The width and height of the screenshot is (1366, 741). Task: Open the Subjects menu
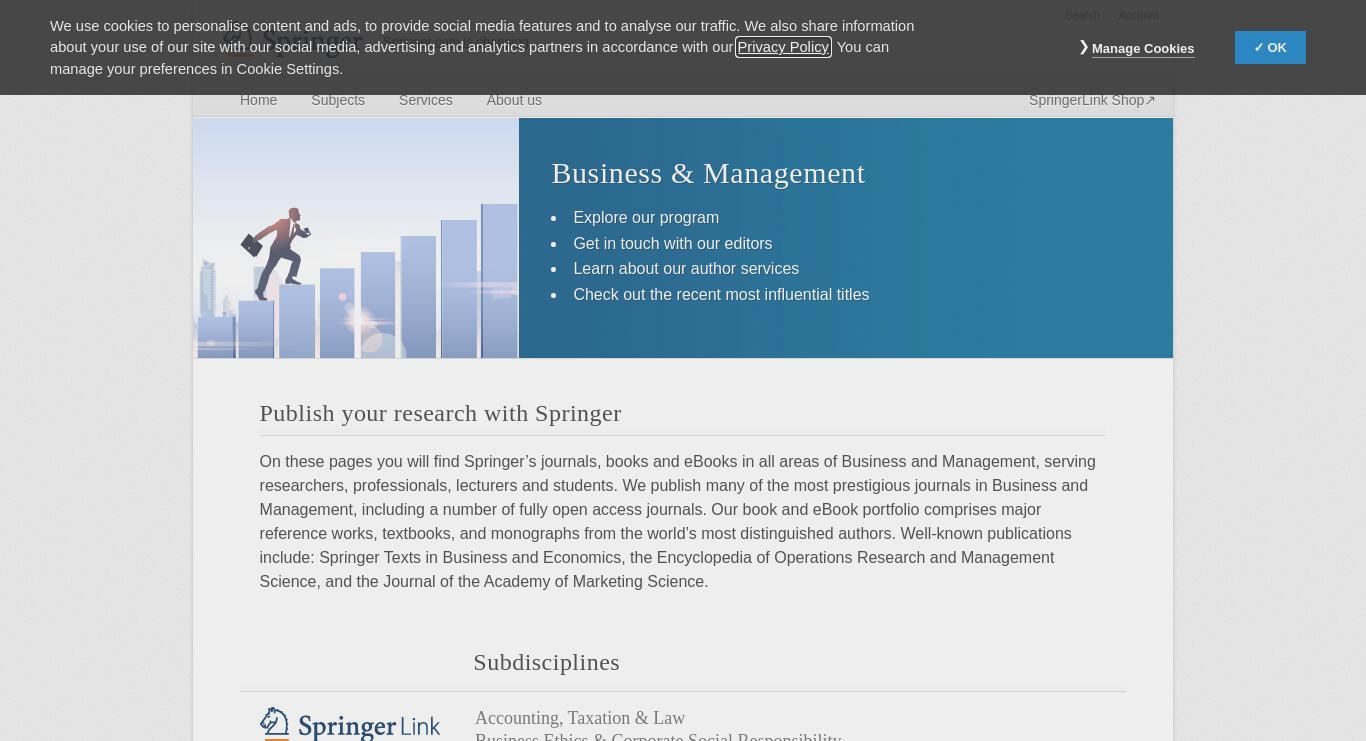(x=338, y=100)
